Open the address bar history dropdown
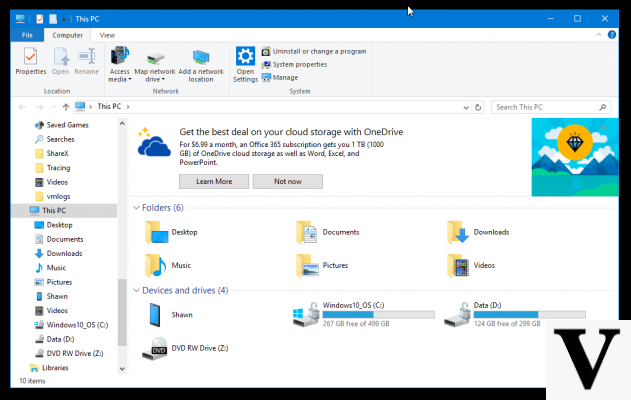Viewport: 631px width, 400px height. [466, 107]
